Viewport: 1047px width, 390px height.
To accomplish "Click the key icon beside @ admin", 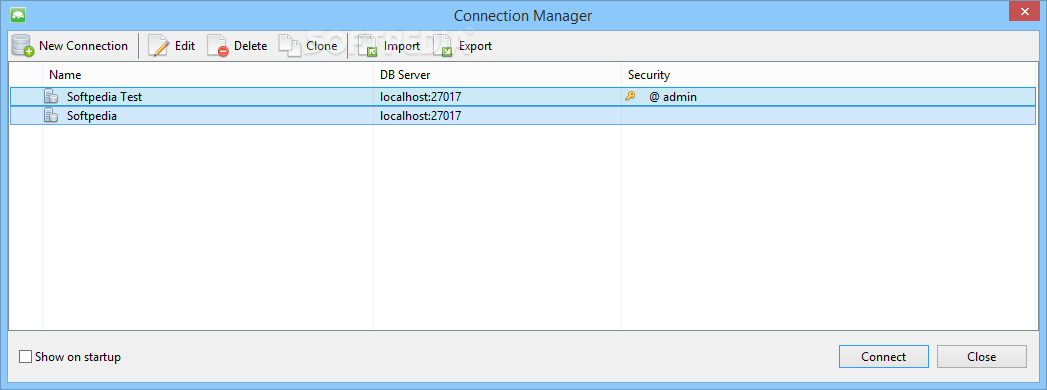I will point(630,96).
